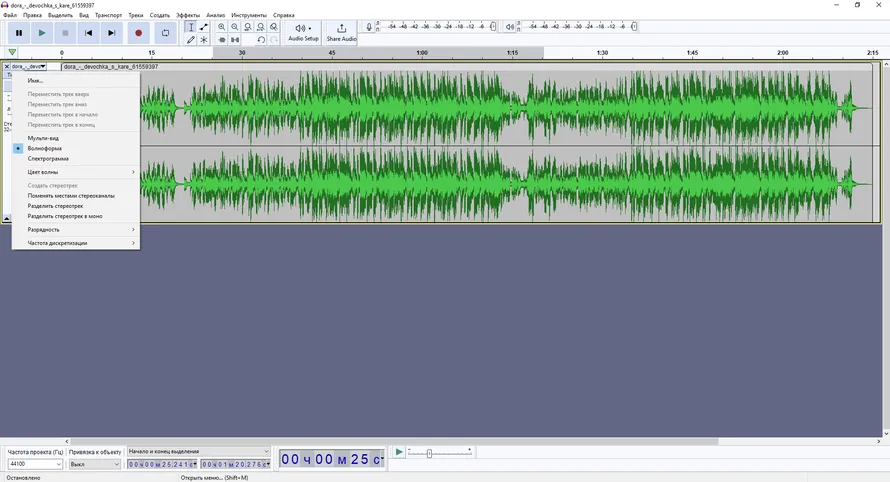This screenshot has width=890, height=482.
Task: Open the Транспорт menu
Action: (x=108, y=15)
